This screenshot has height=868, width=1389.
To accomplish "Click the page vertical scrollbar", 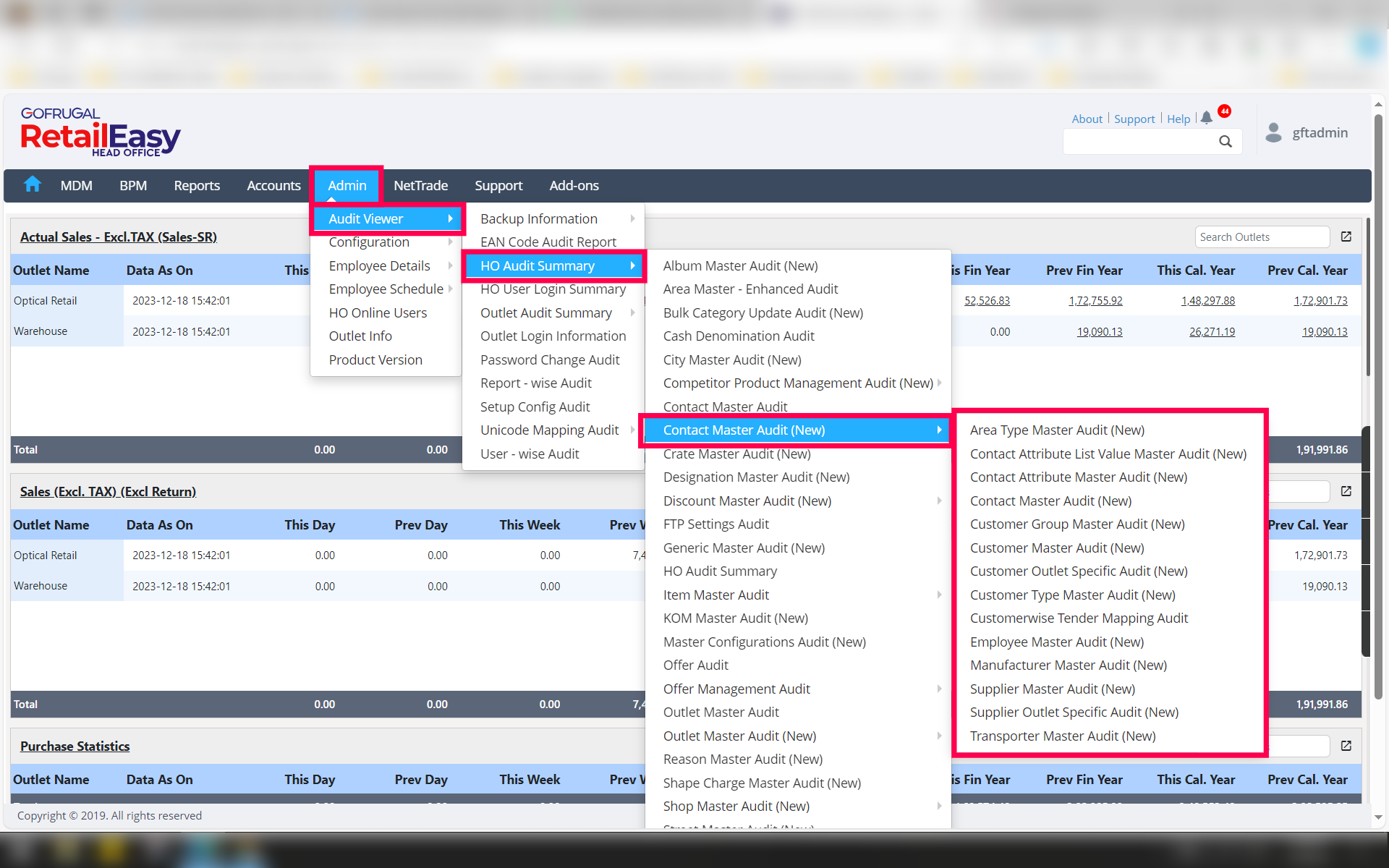I will coord(1378,405).
